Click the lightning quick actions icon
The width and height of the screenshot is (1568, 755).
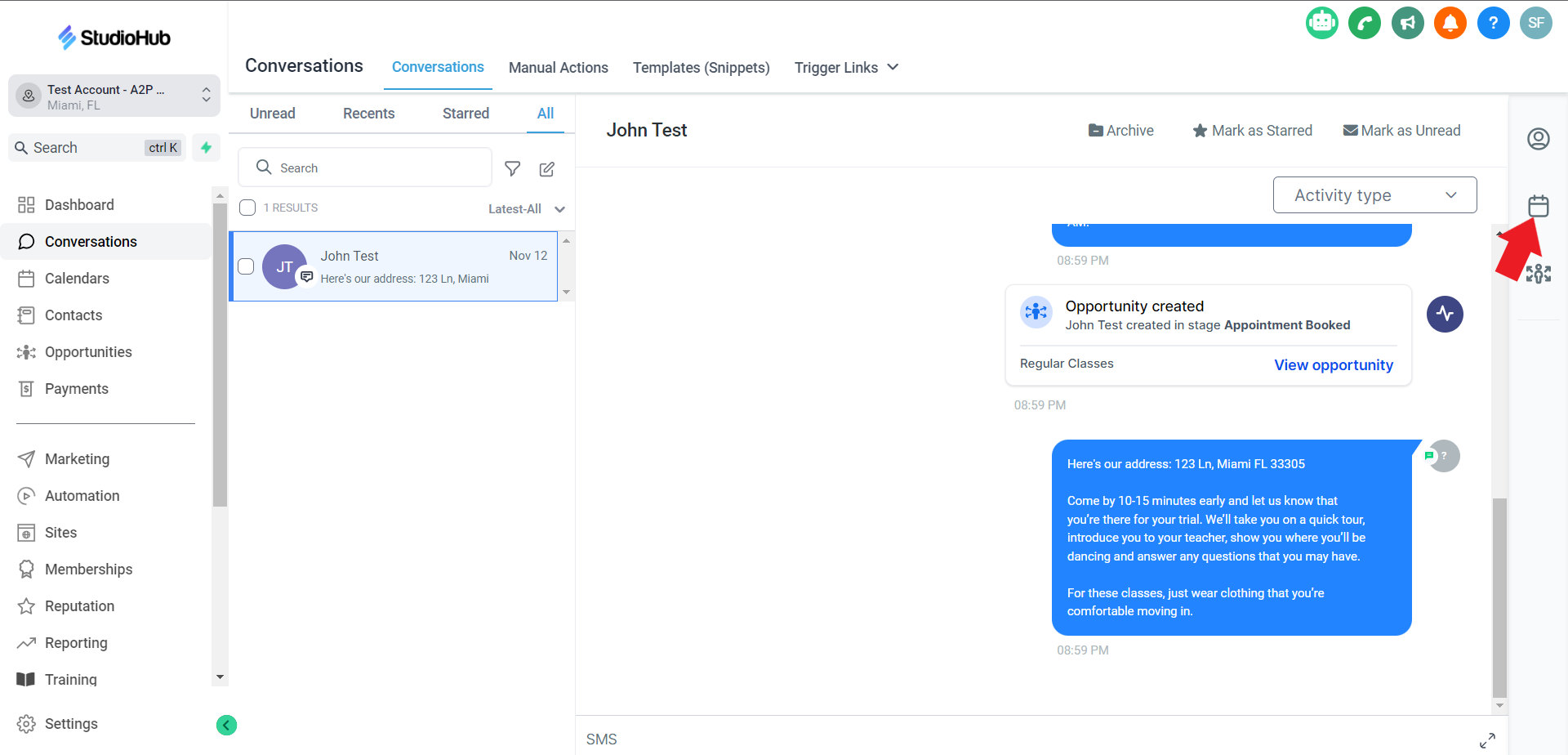pyautogui.click(x=206, y=147)
